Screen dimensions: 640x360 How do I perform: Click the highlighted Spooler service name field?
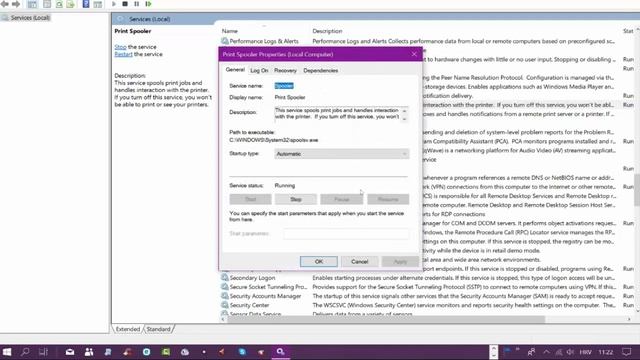coord(284,86)
